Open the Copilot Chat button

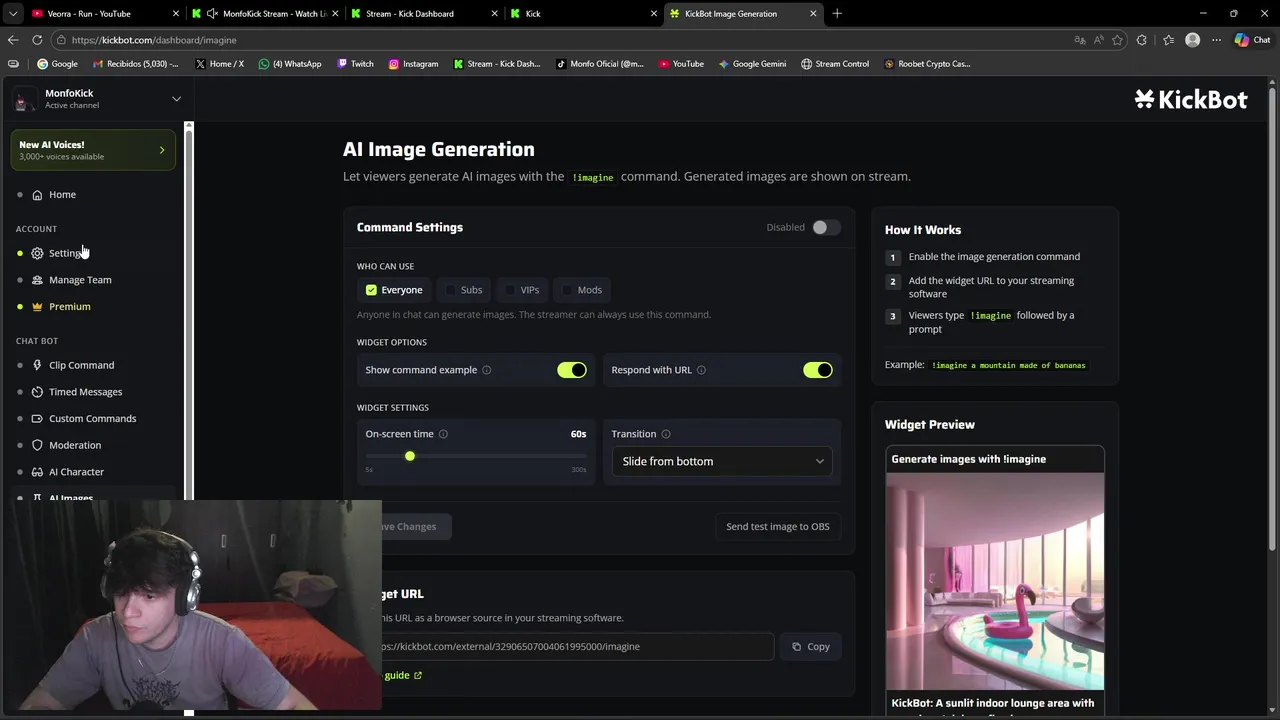point(1252,40)
